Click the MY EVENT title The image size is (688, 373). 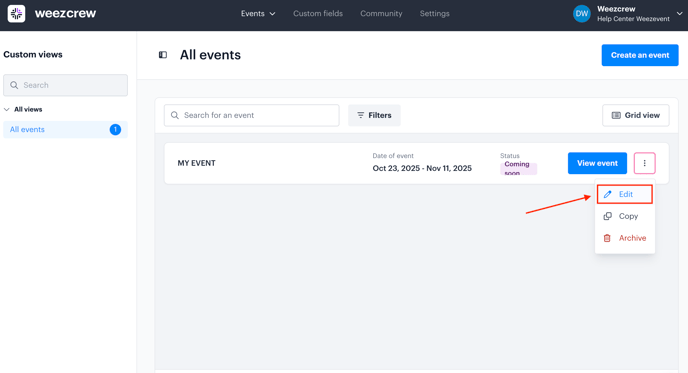coord(197,163)
